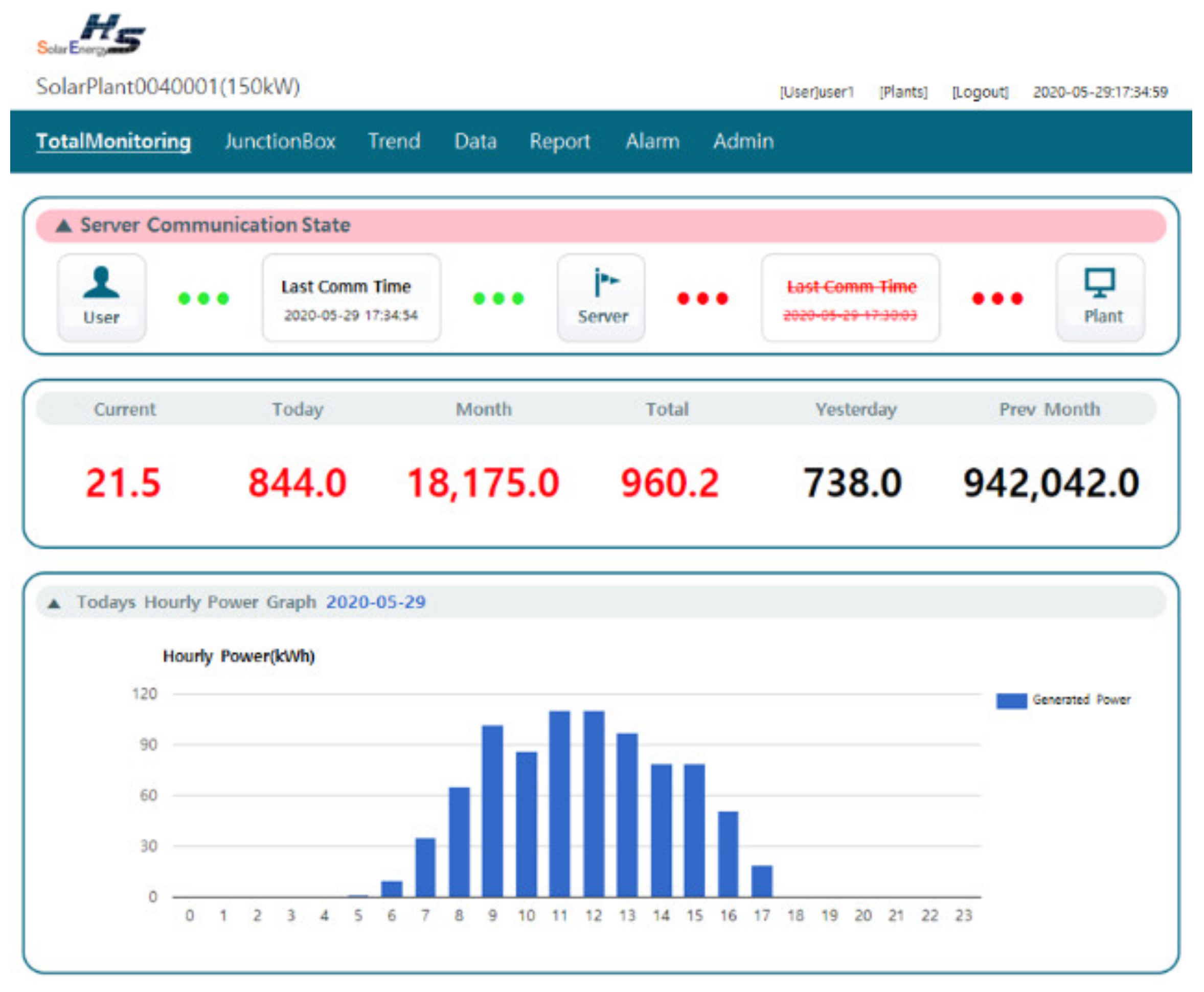Viewport: 1204px width, 992px height.
Task: Click red dots right of Server icon
Action: 702,299
